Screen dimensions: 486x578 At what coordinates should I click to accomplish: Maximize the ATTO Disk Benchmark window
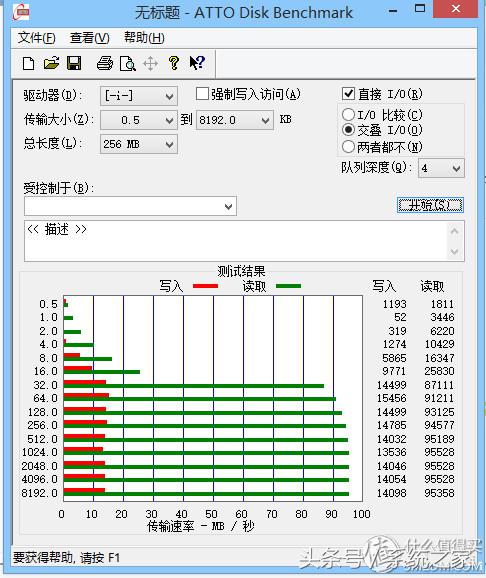[x=420, y=9]
